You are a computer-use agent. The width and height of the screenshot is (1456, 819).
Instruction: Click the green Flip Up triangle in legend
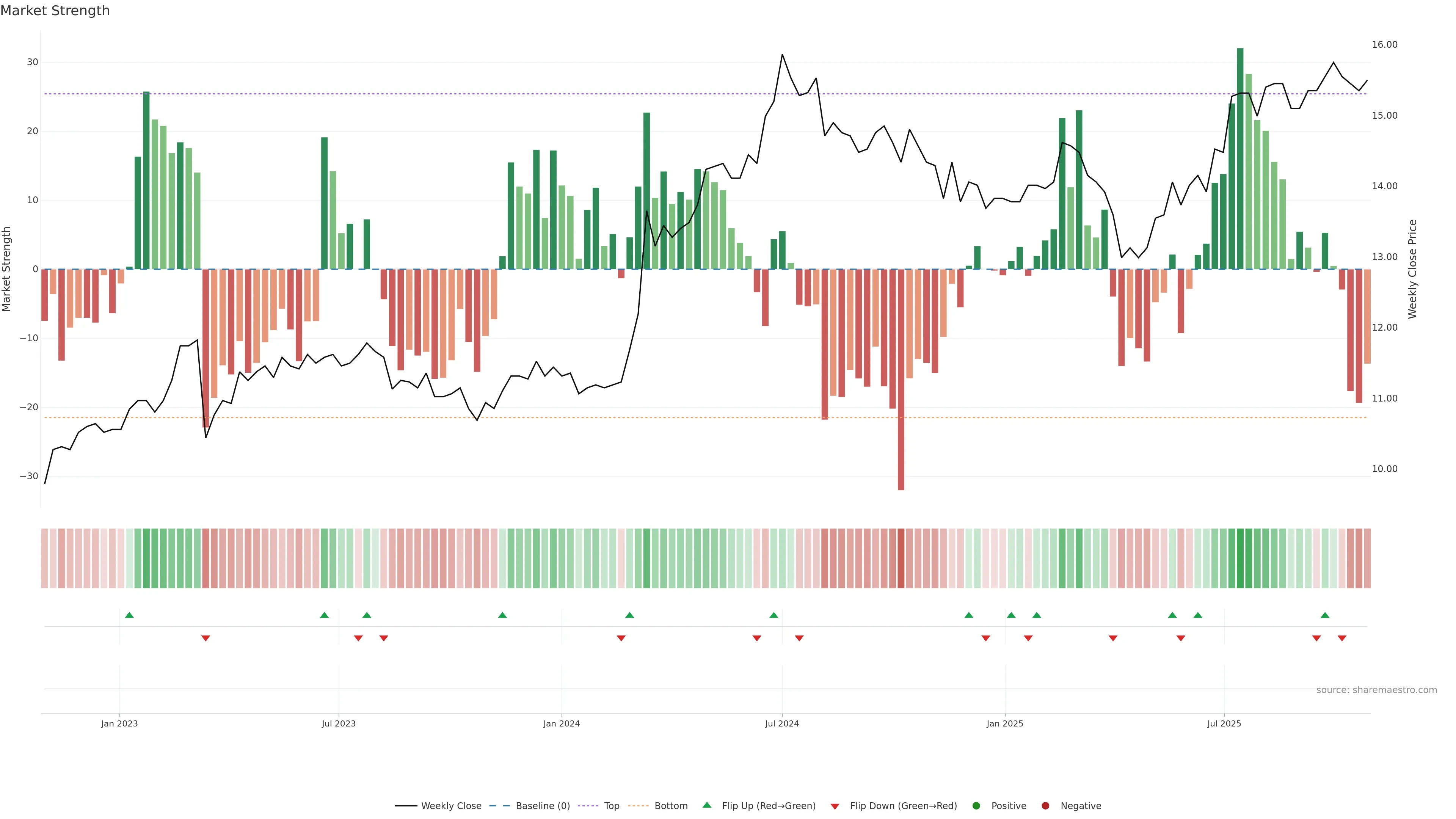click(x=706, y=805)
